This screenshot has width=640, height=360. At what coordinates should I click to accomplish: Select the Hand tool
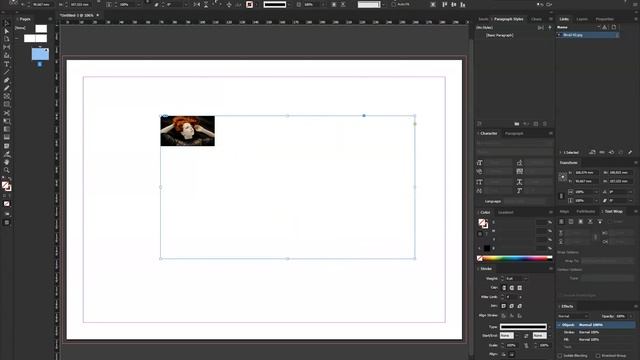(7, 162)
